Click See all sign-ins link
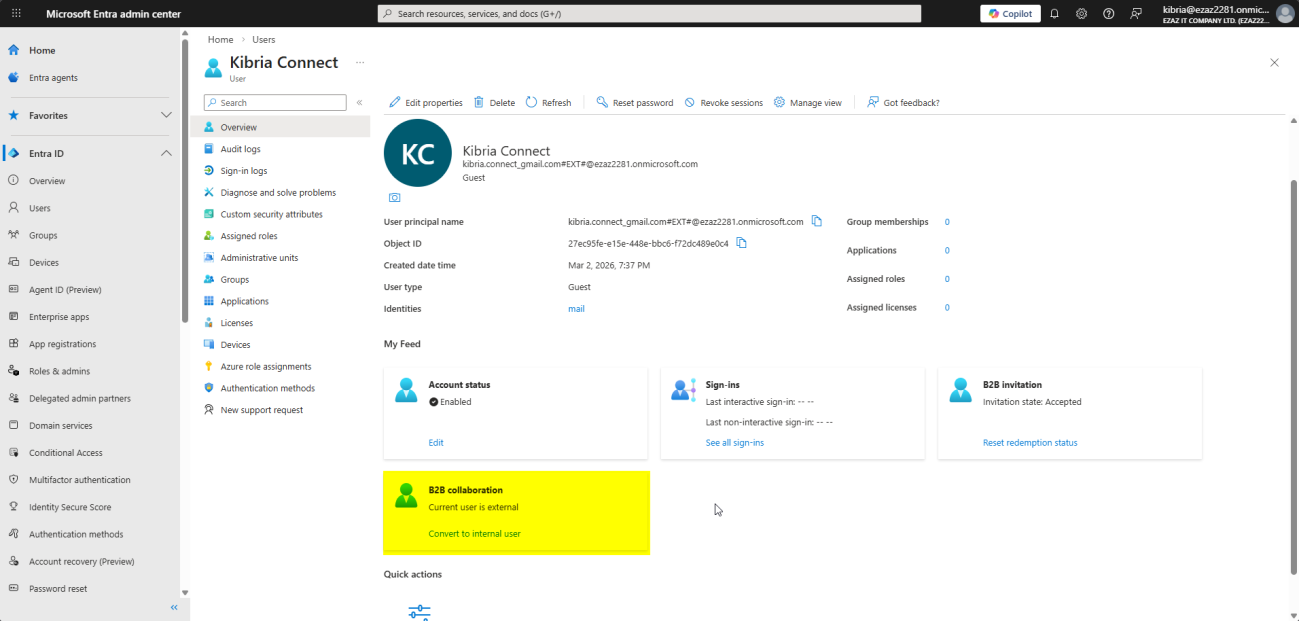Screen dimensions: 1299x621 click(735, 442)
